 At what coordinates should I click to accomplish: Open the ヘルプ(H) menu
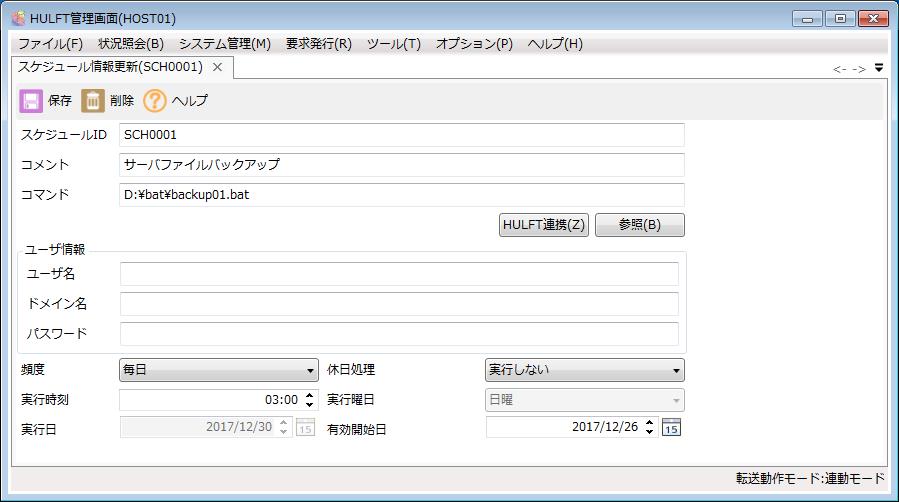[x=555, y=44]
